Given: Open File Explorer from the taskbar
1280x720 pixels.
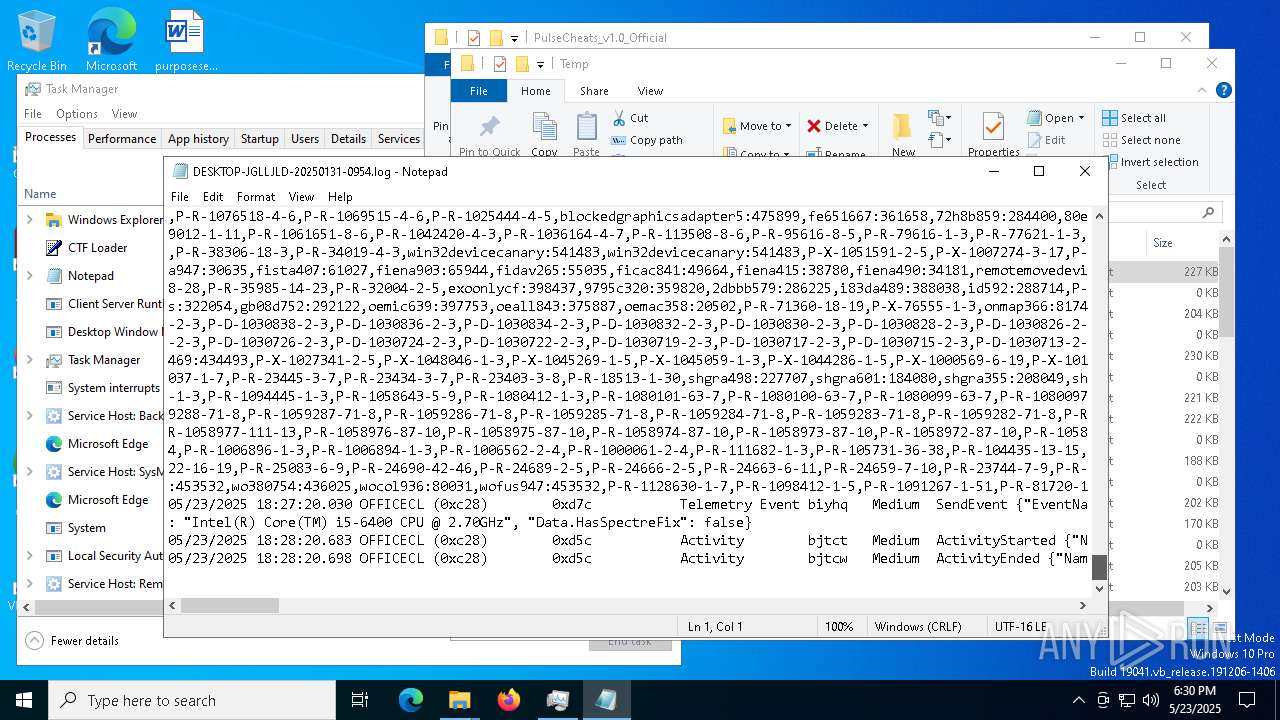Looking at the screenshot, I should (x=459, y=700).
